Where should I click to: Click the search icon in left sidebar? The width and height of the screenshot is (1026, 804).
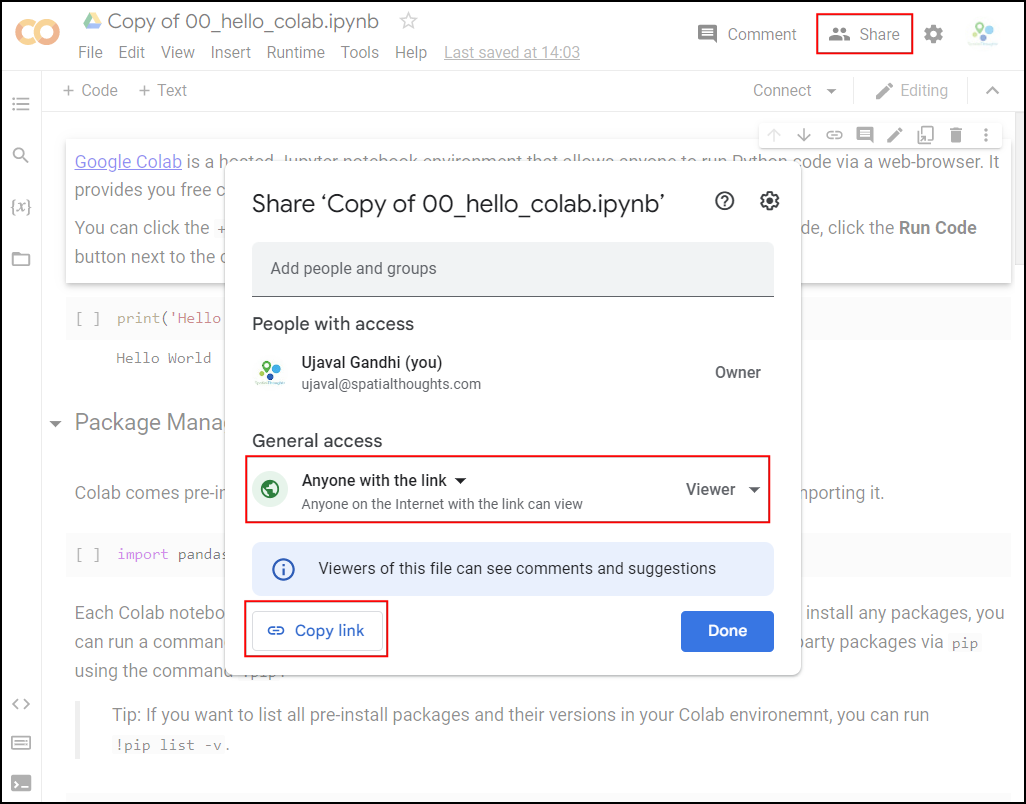[20, 155]
